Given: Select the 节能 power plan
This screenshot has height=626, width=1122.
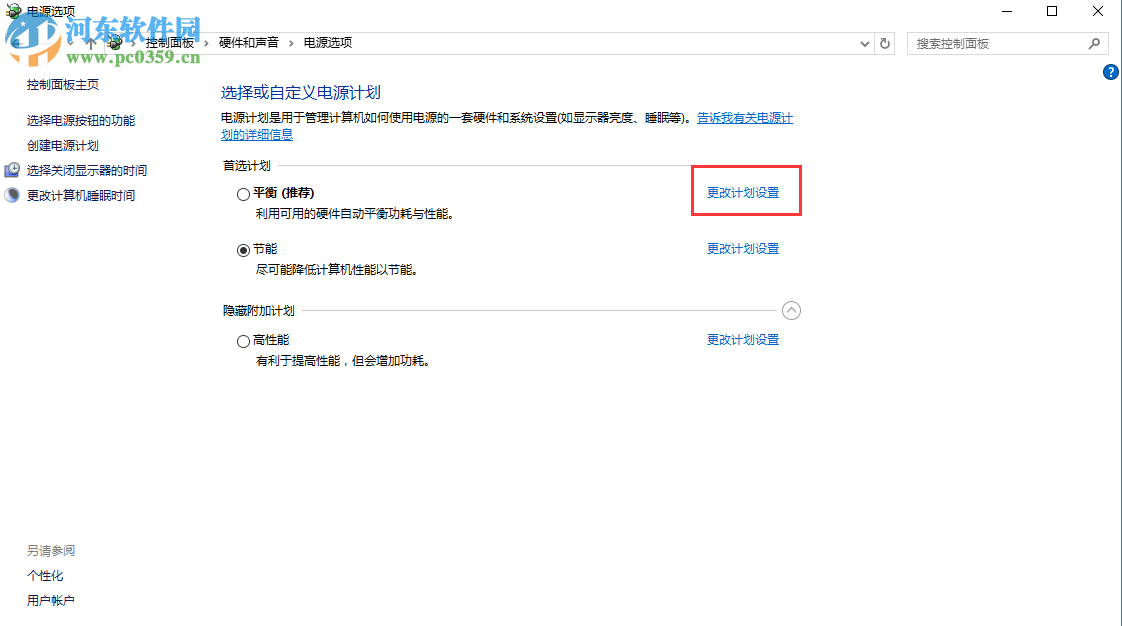Looking at the screenshot, I should (x=243, y=249).
